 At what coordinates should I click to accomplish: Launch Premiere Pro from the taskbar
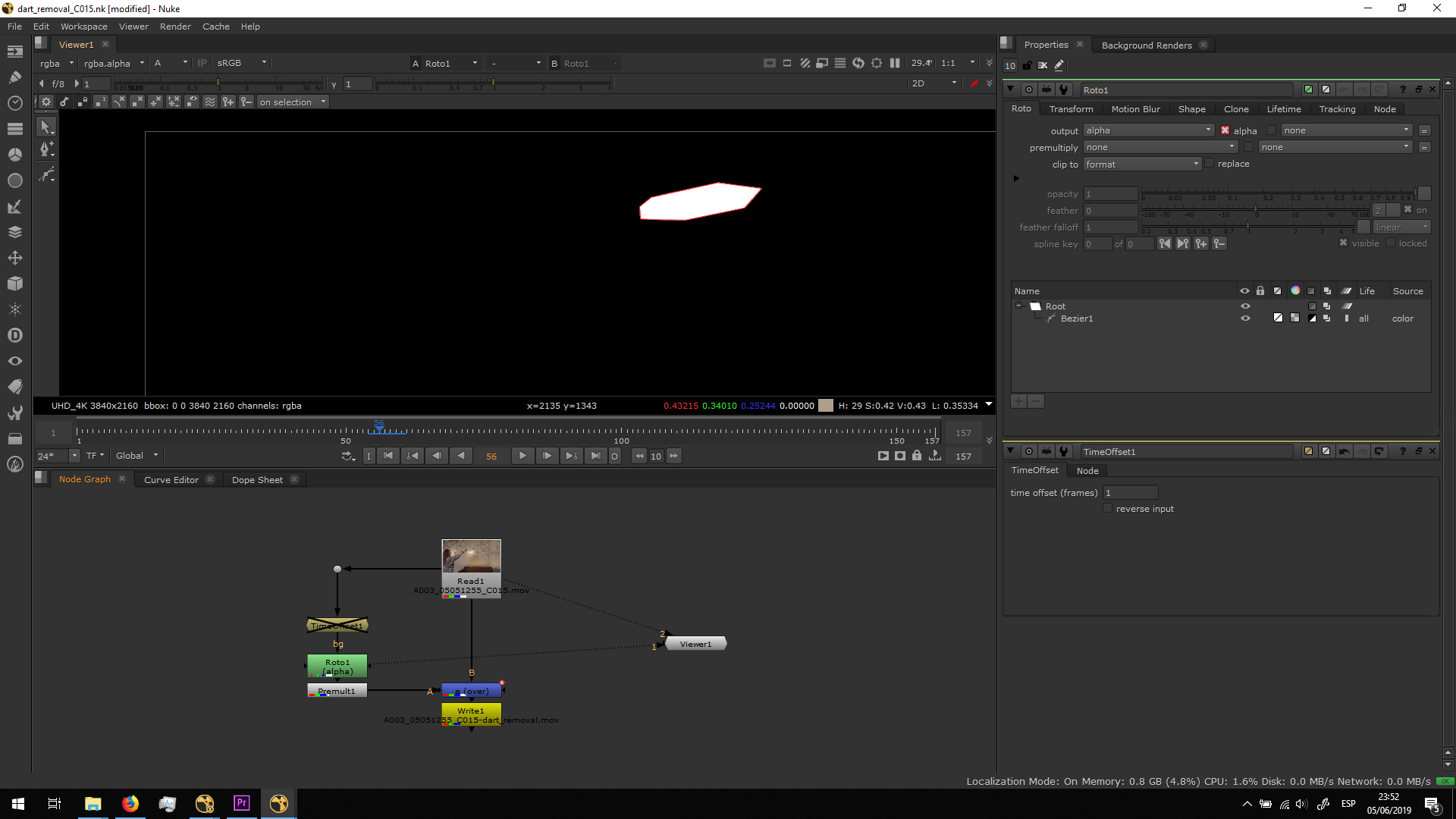pyautogui.click(x=242, y=803)
